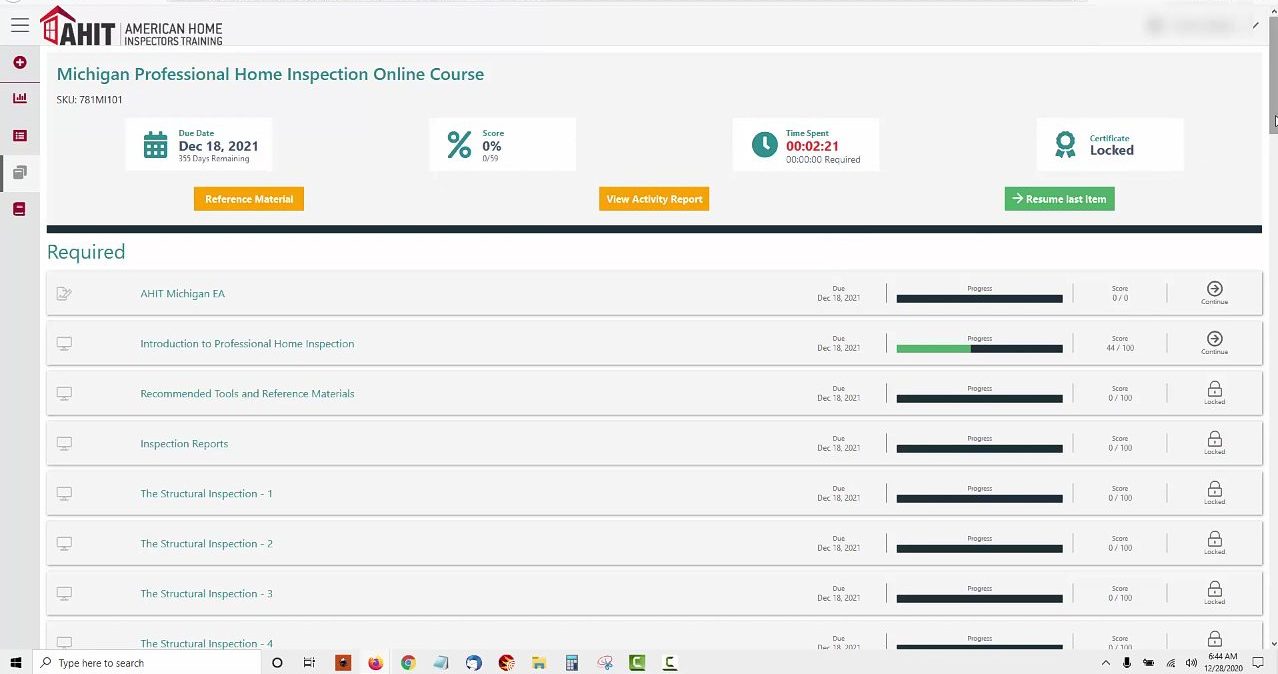1278x674 pixels.
Task: Continue the AHIT Michigan EA item
Action: point(1214,293)
